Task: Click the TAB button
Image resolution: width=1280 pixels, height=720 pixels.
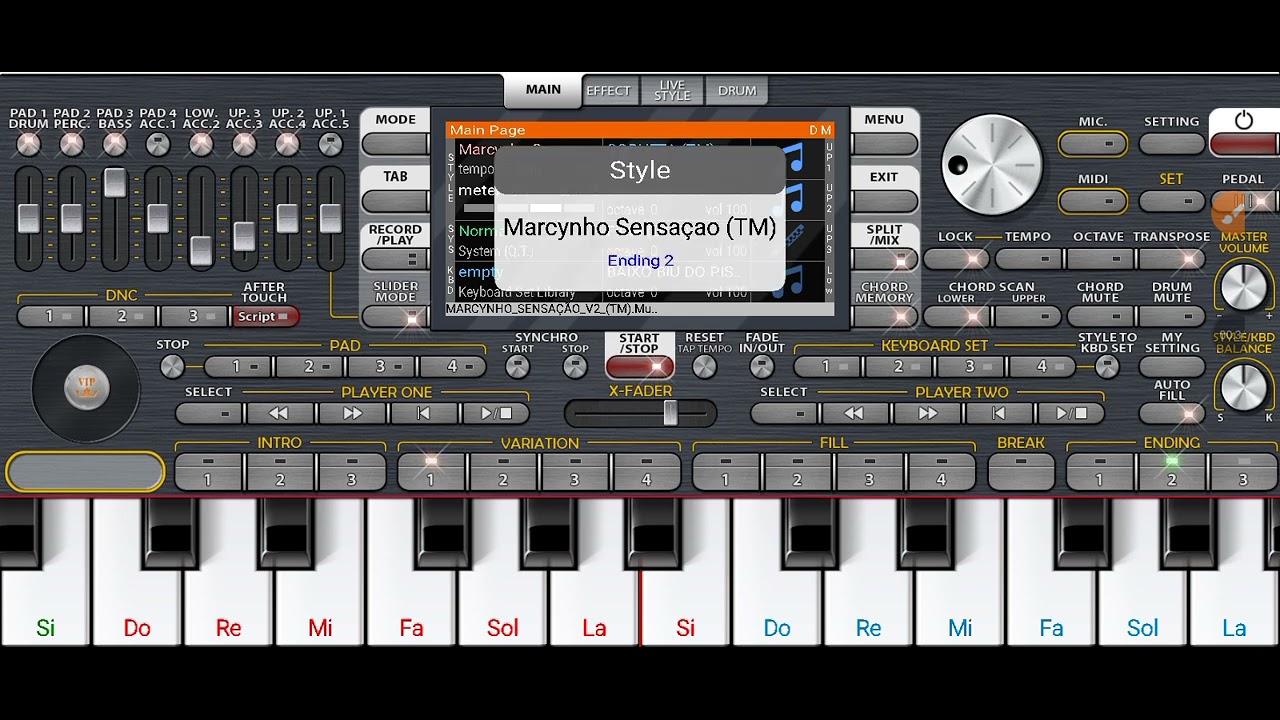Action: pyautogui.click(x=395, y=201)
